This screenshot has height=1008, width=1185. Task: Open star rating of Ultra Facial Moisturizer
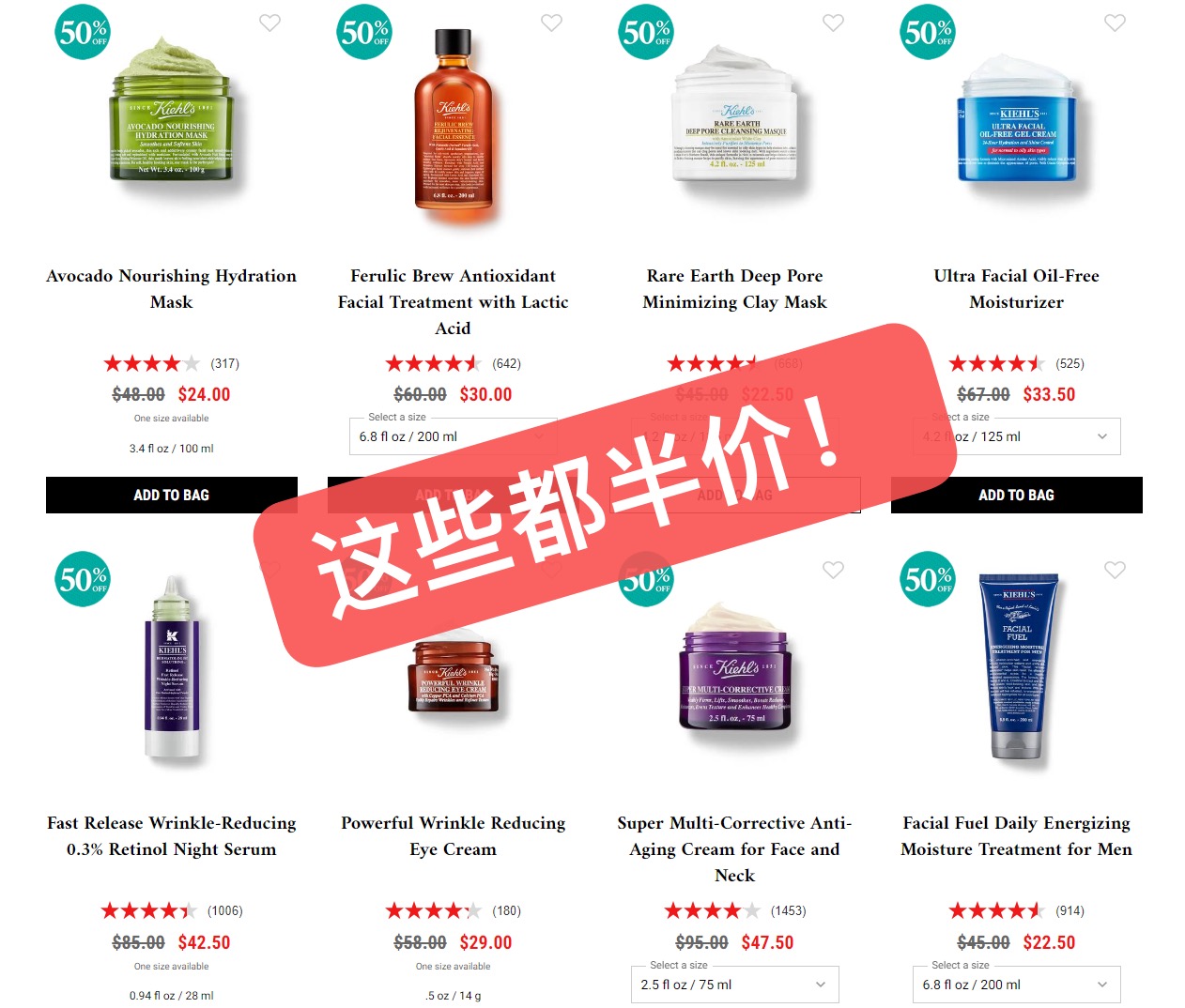(997, 363)
